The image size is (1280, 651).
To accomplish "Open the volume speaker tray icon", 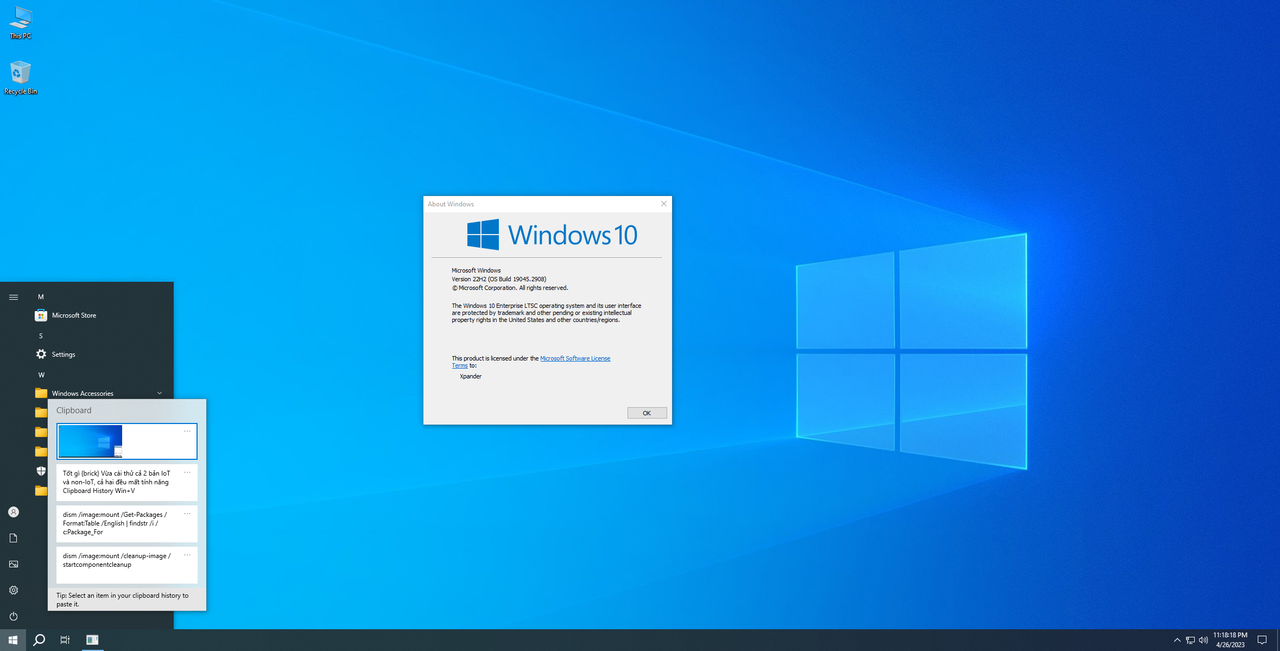I will (x=1203, y=640).
